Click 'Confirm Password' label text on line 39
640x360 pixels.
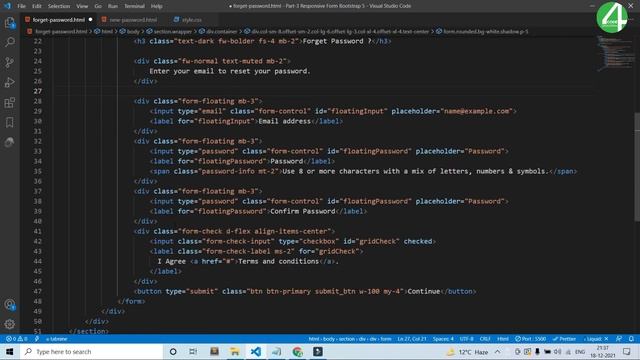pyautogui.click(x=303, y=211)
